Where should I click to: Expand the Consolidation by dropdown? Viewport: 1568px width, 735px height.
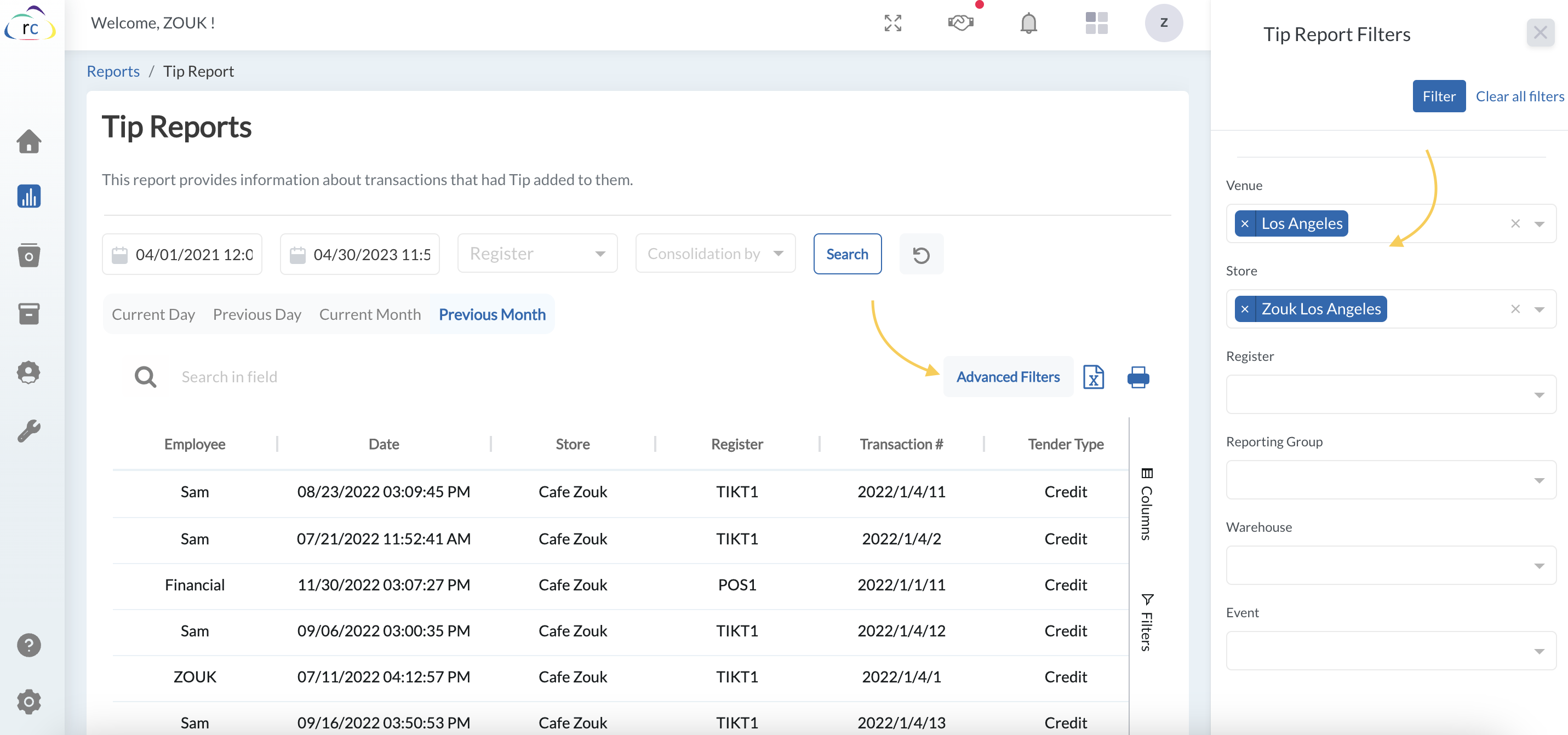coord(715,254)
